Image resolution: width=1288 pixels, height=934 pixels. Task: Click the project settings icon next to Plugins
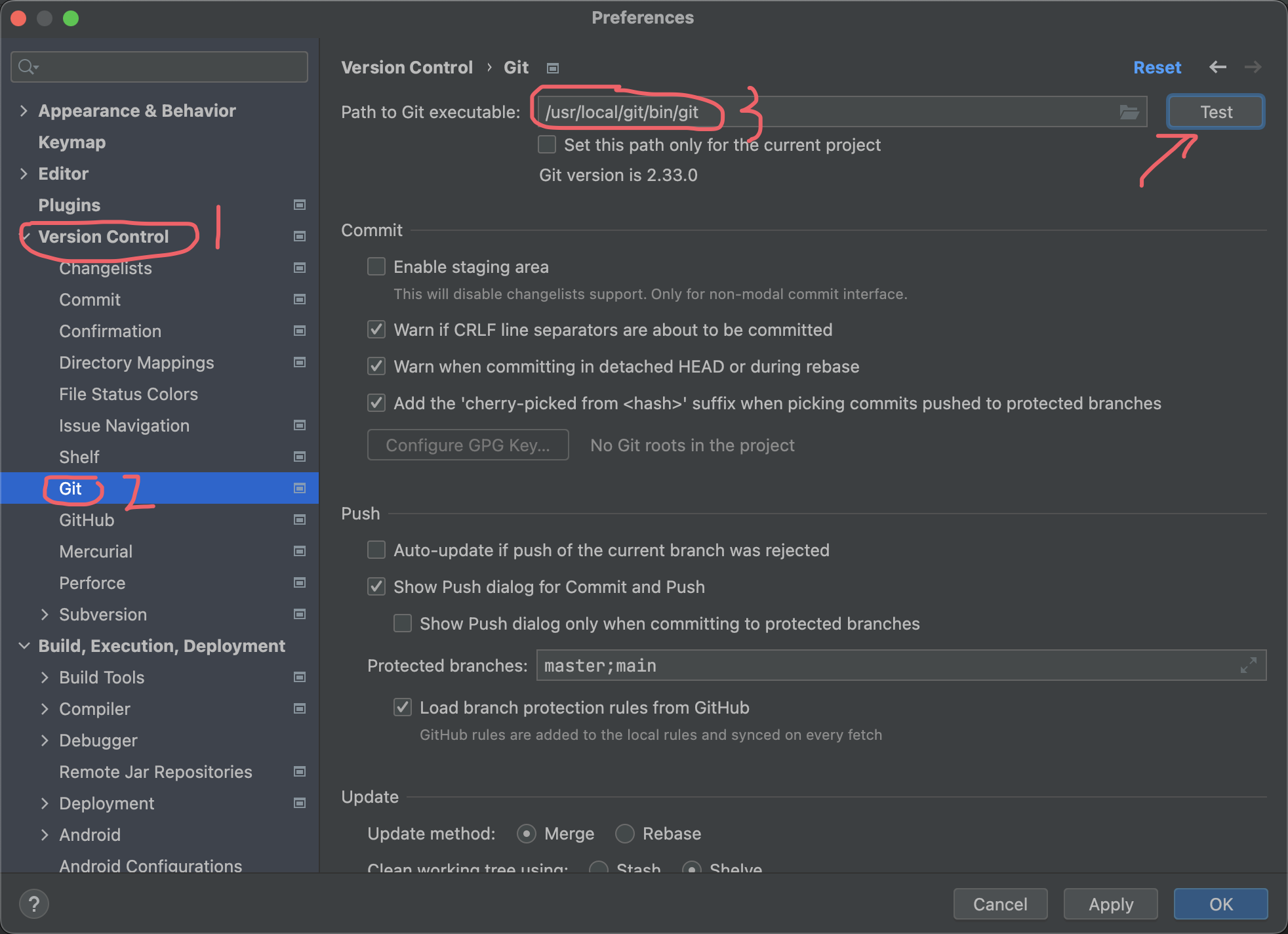click(300, 205)
